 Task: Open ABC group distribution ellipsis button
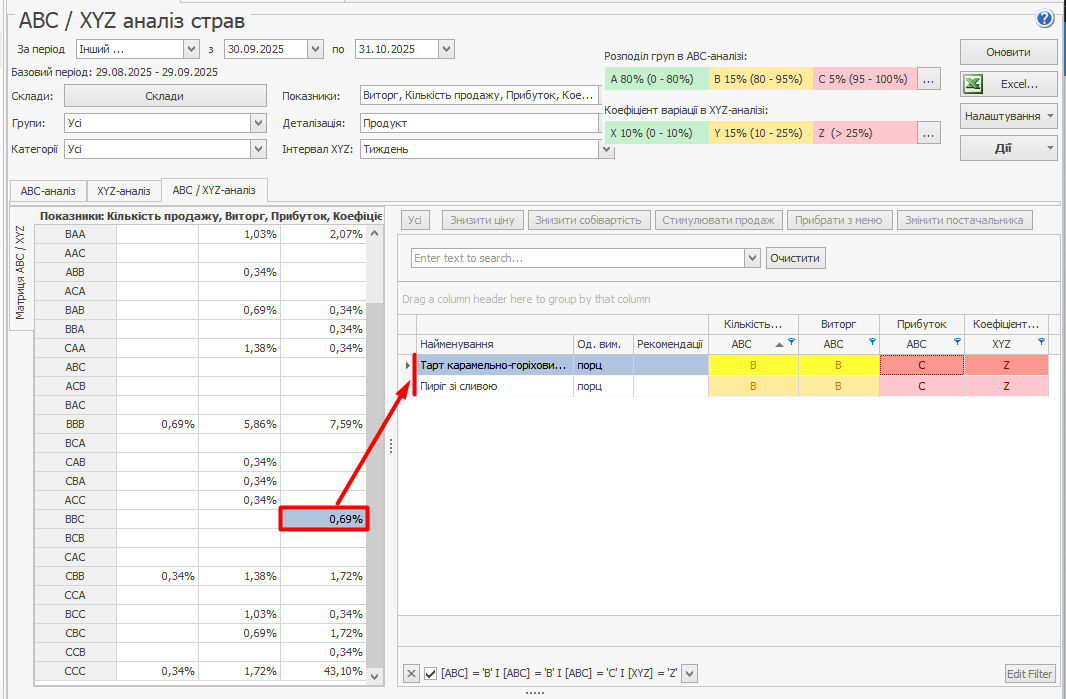(929, 78)
